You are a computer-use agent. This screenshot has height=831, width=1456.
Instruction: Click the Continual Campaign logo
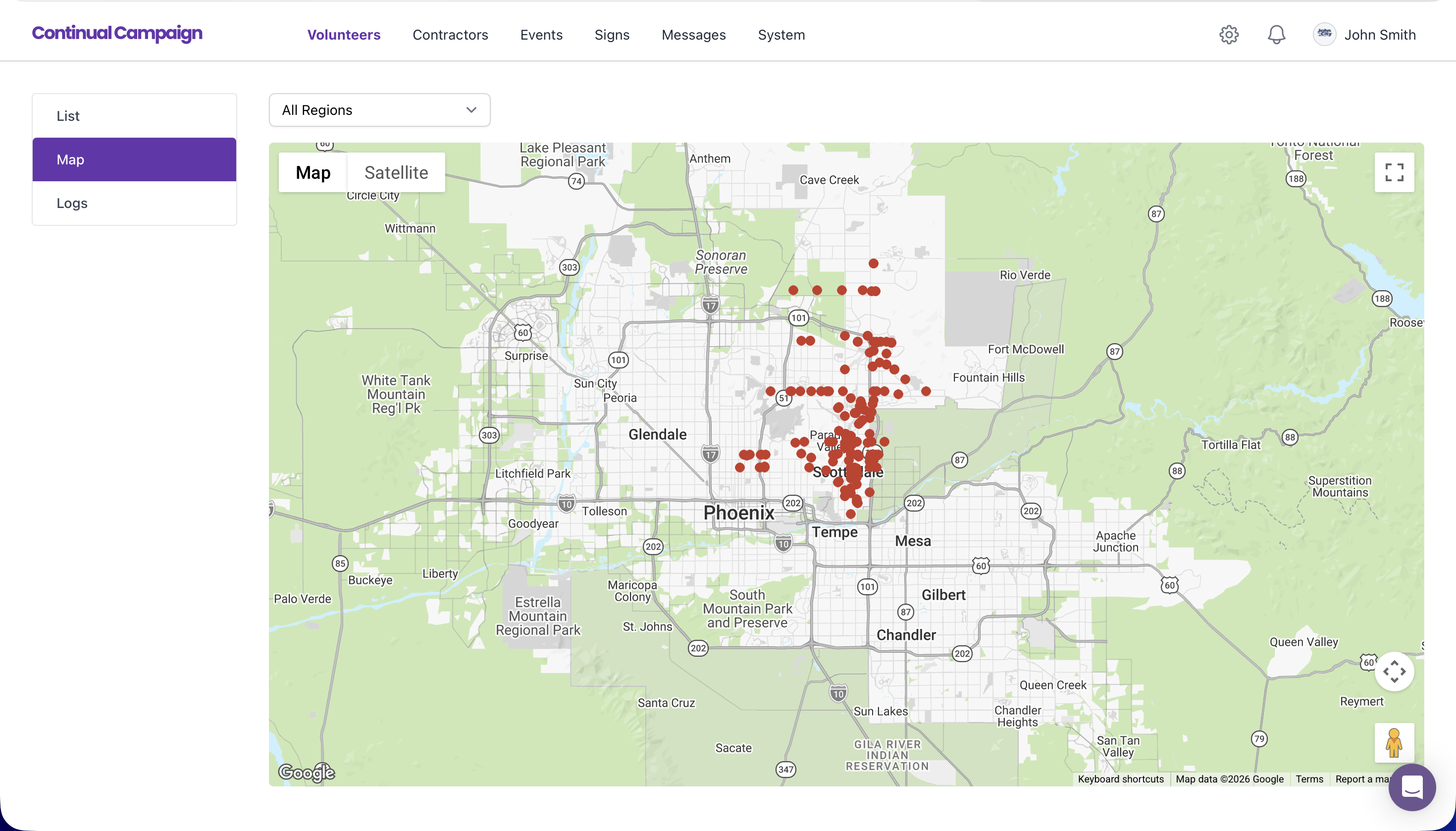tap(117, 33)
